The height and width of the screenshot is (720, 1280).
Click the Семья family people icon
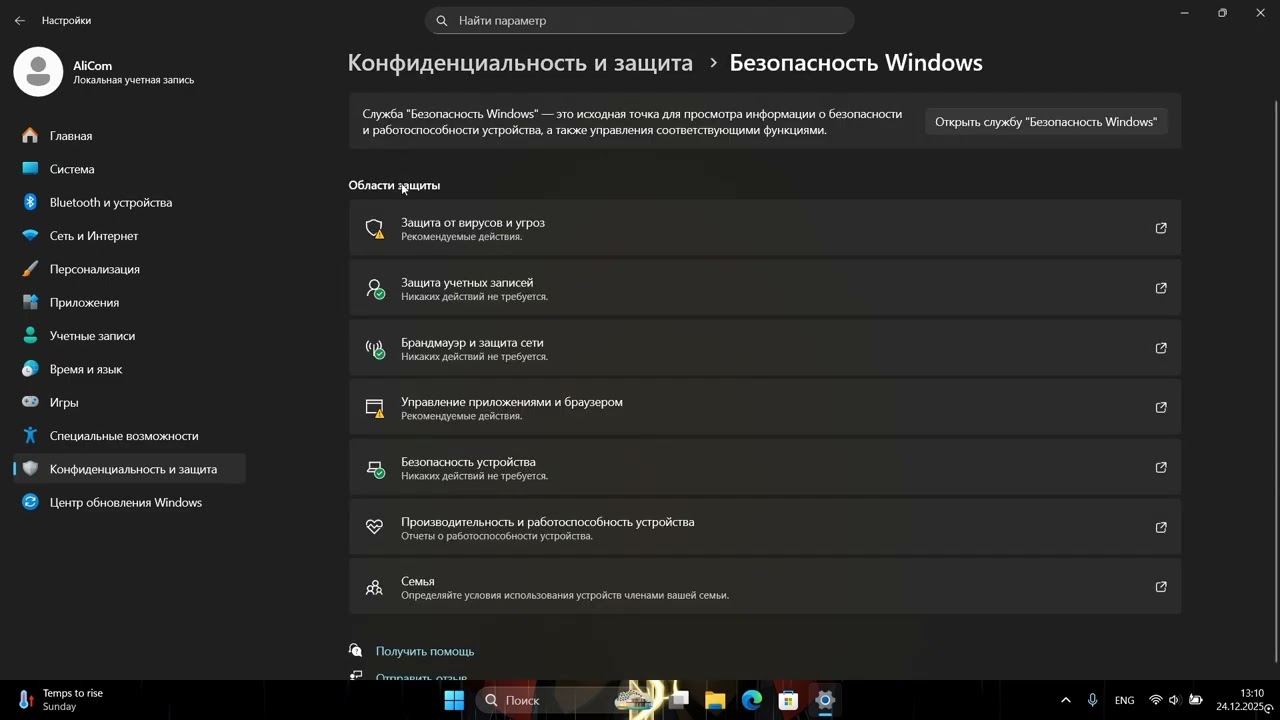point(374,587)
